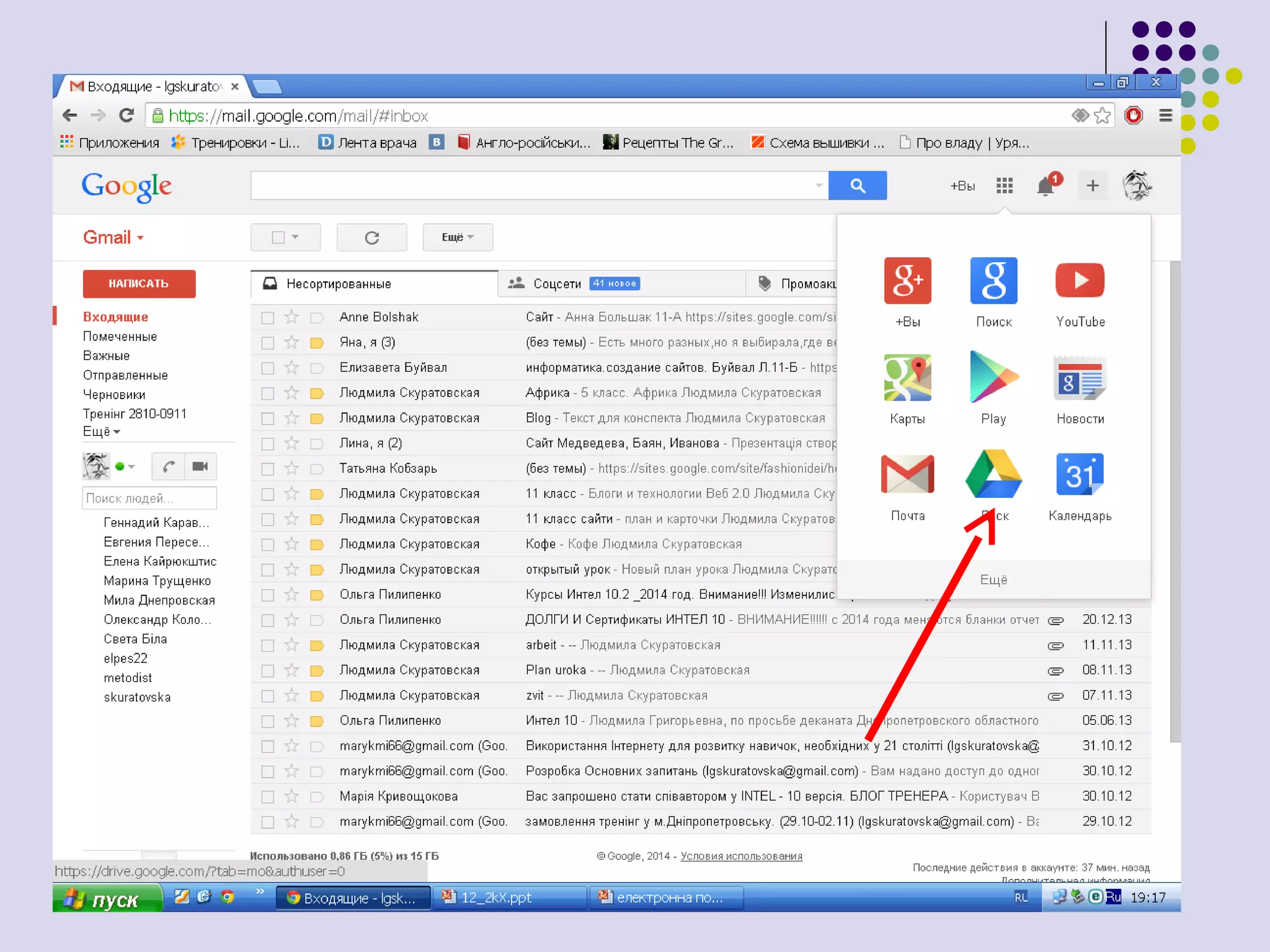Toggle importance marker on Елизавета Буйвал email

[x=317, y=368]
